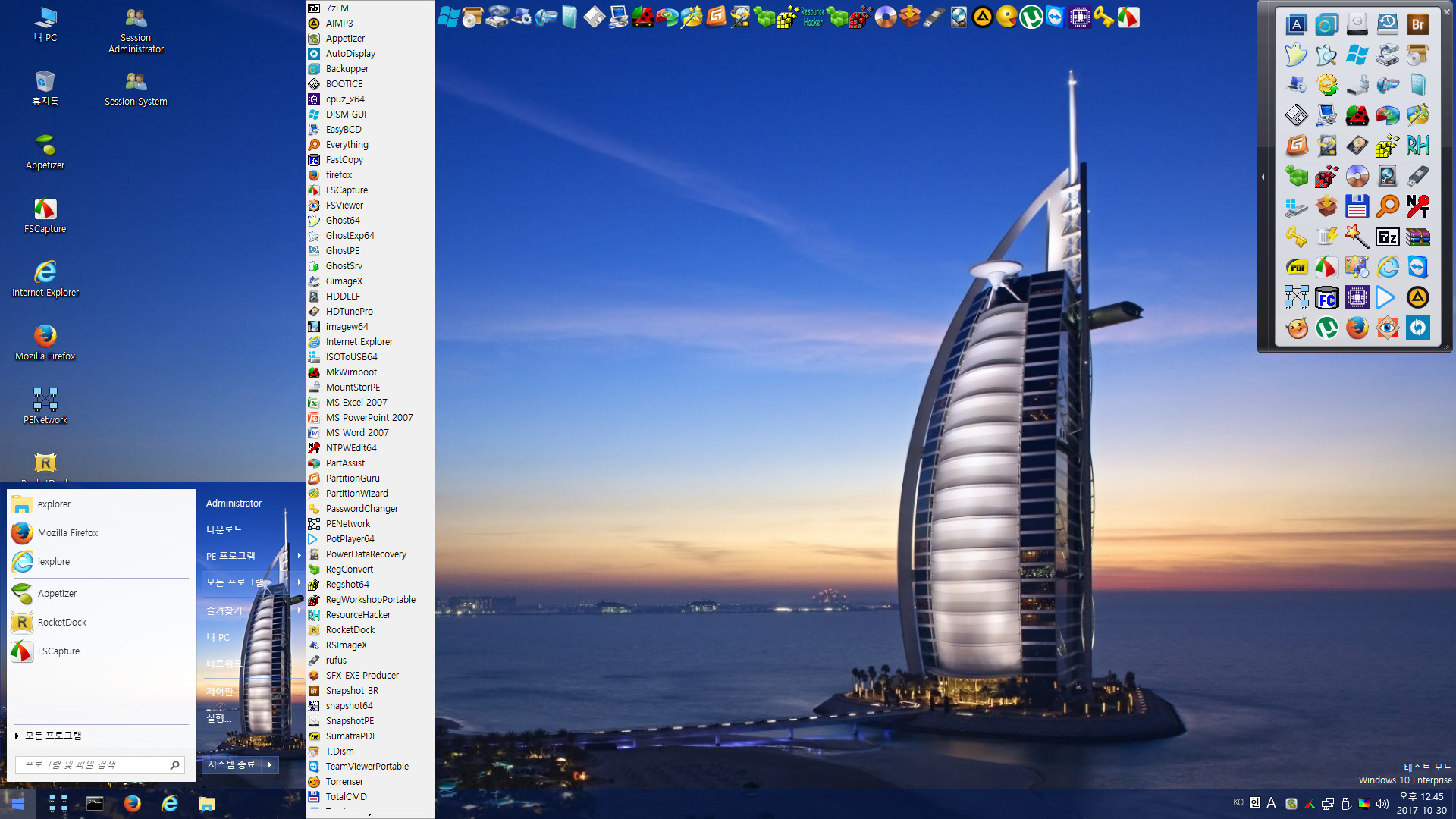The width and height of the screenshot is (1456, 819).
Task: Open FastCopy FC icon in the right panel
Action: pyautogui.click(x=1326, y=297)
